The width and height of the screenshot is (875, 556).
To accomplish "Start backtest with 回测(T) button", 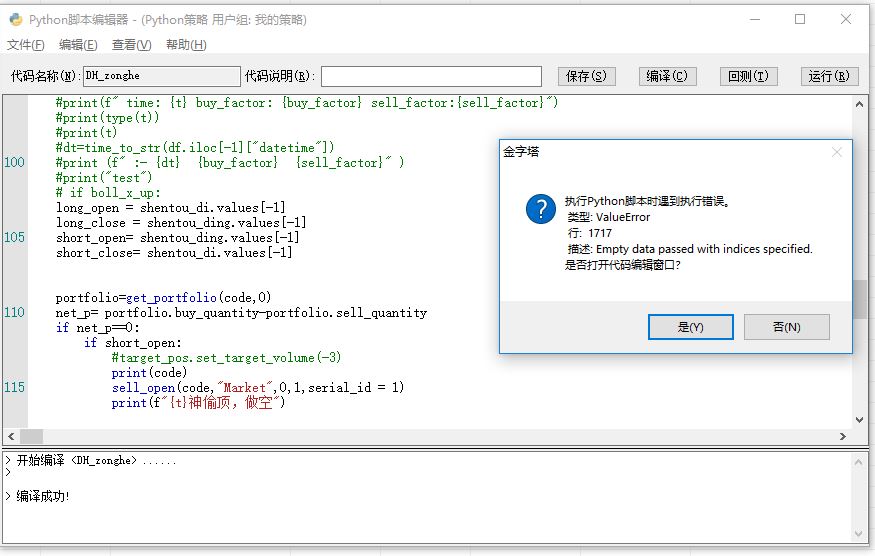I will coord(748,76).
